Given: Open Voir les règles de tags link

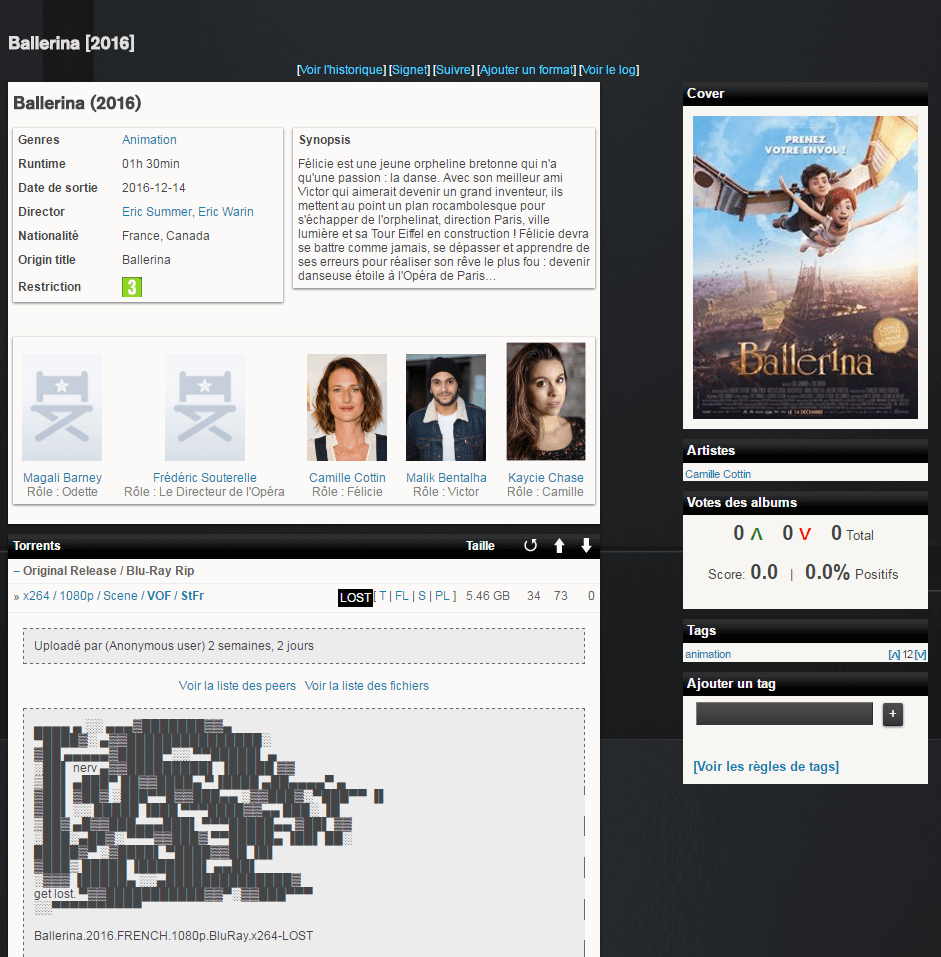Looking at the screenshot, I should (766, 767).
